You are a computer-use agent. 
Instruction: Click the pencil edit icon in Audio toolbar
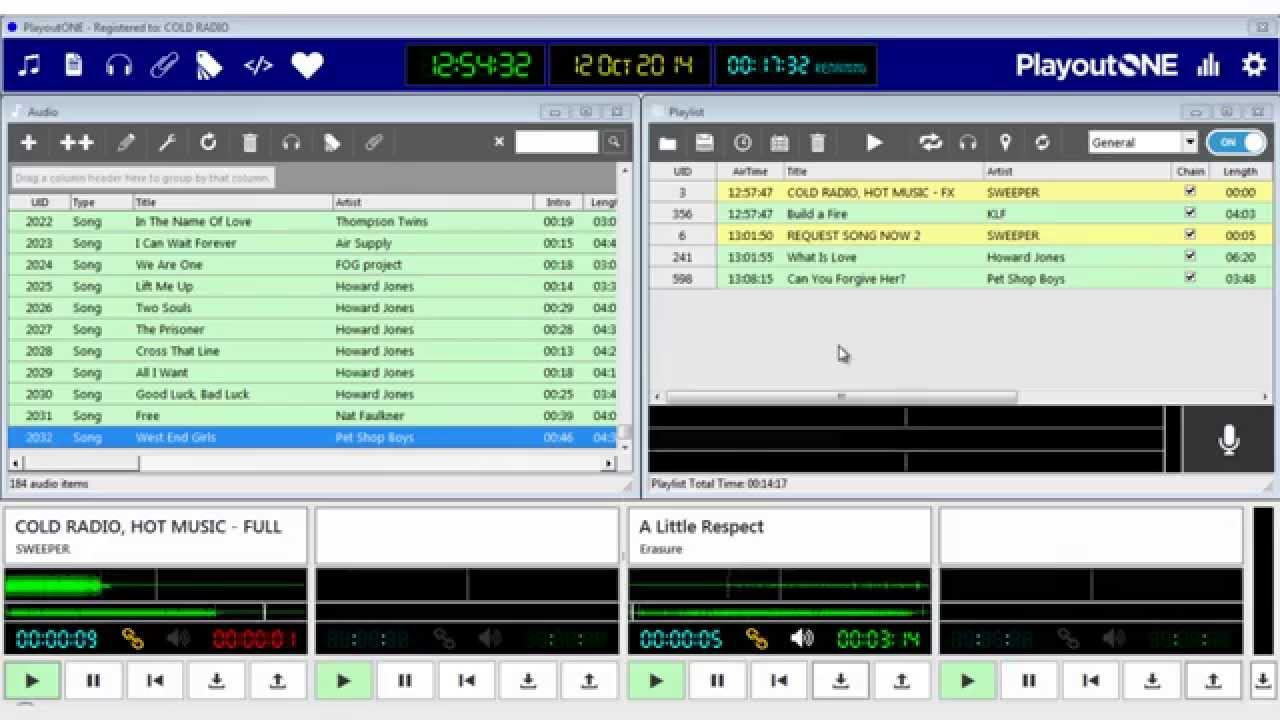click(126, 143)
